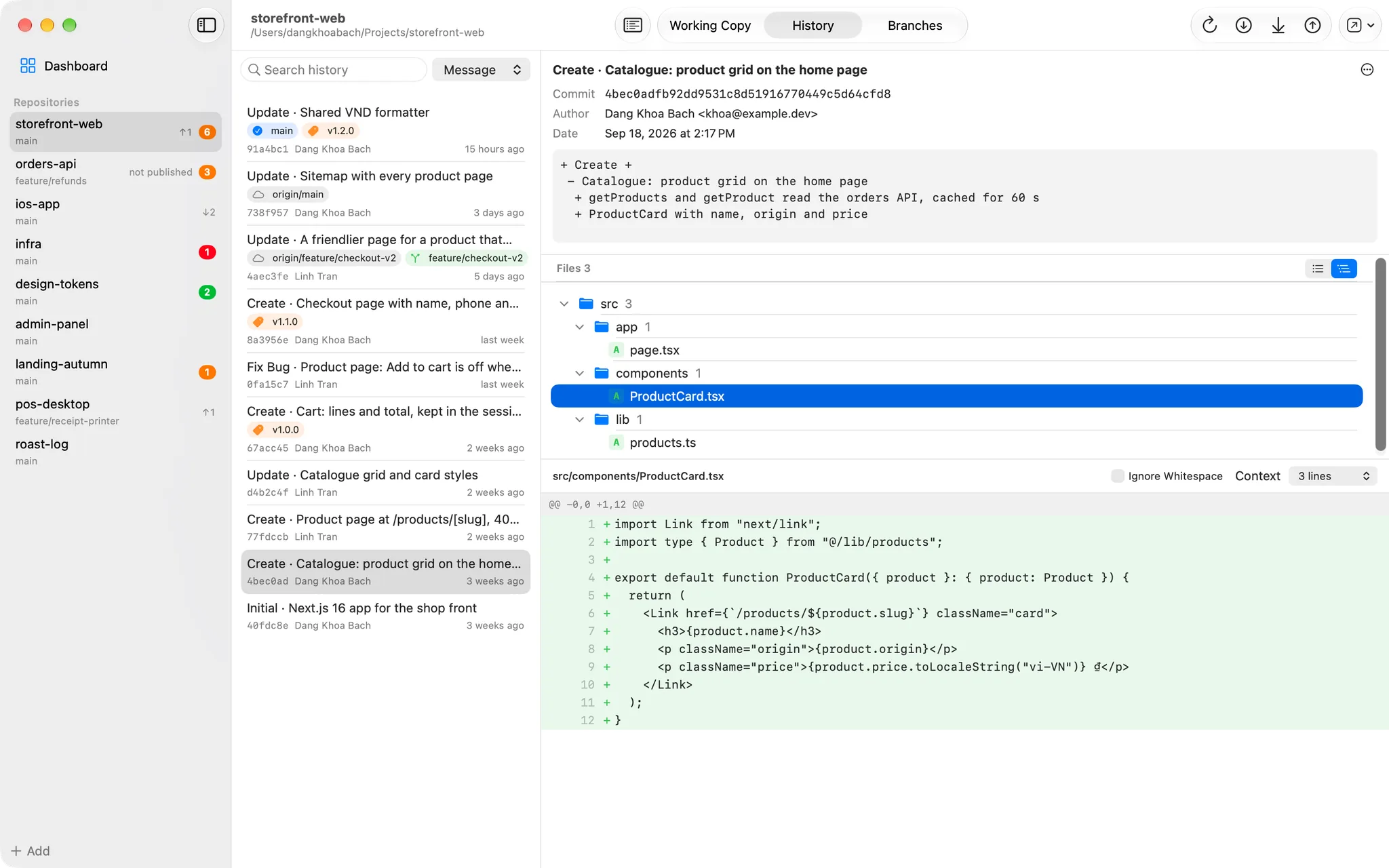Screen dimensions: 1389x868
Task: Select commit Fix Bug Product page
Action: pos(385,374)
